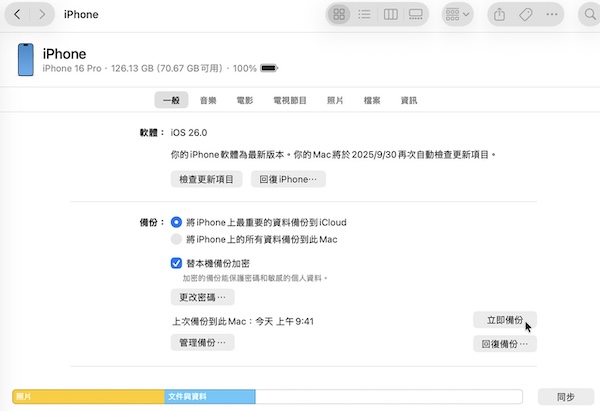Click the 檢查更新項目 button

coord(206,179)
